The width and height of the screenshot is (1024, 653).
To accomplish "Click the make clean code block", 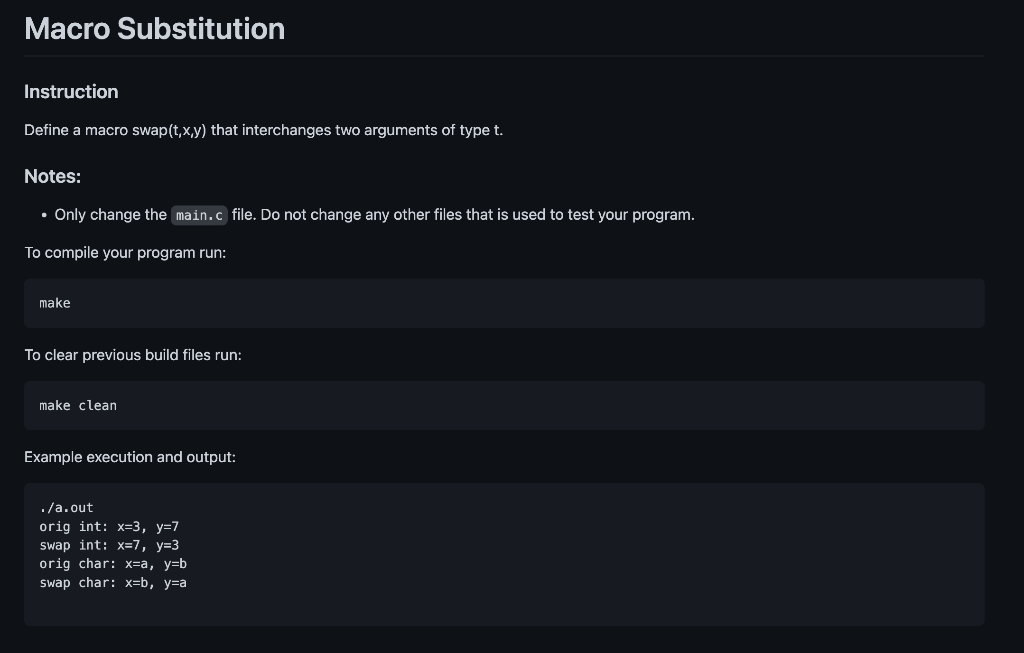I will tap(504, 406).
